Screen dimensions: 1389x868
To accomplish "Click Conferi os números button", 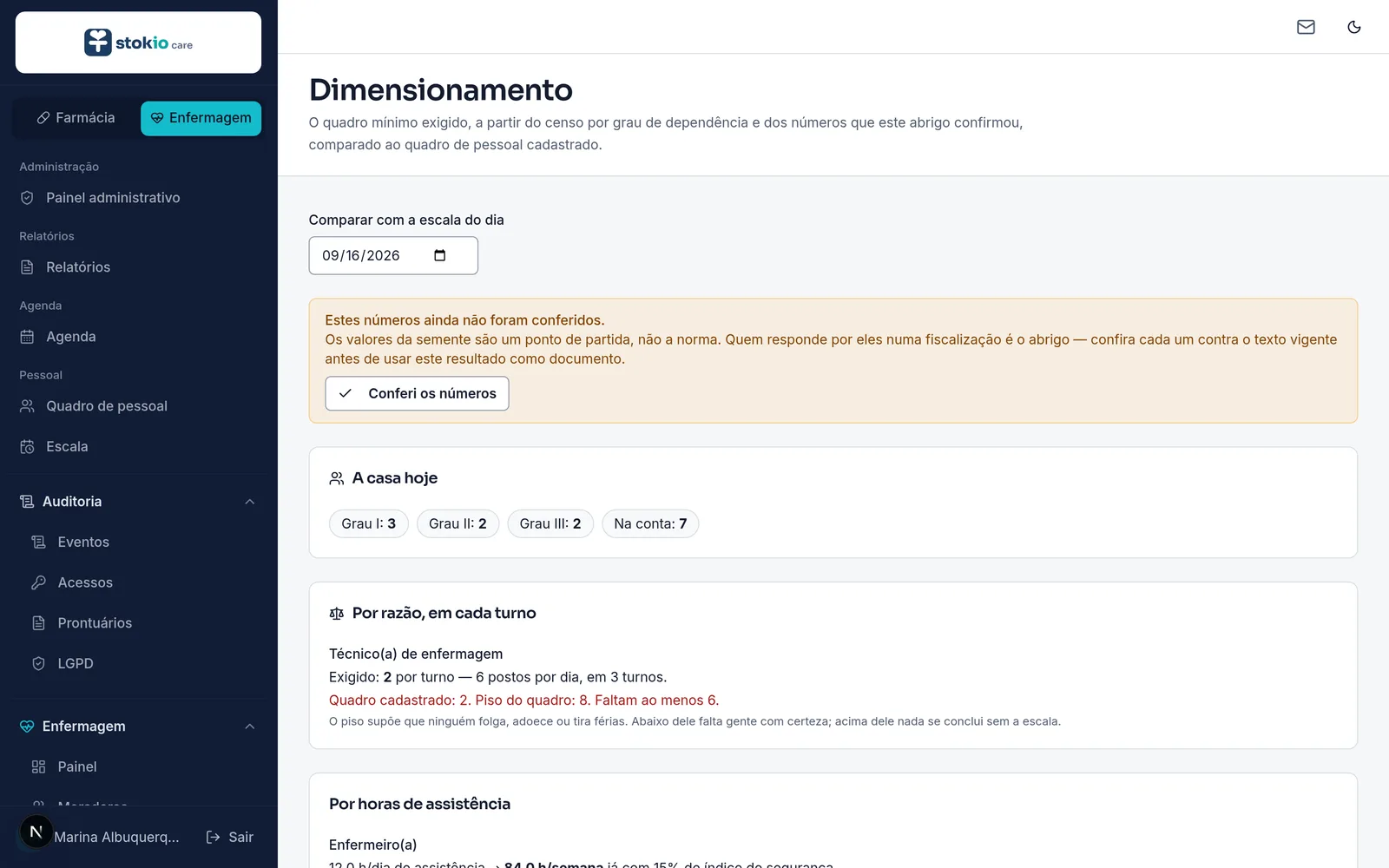I will click(417, 393).
